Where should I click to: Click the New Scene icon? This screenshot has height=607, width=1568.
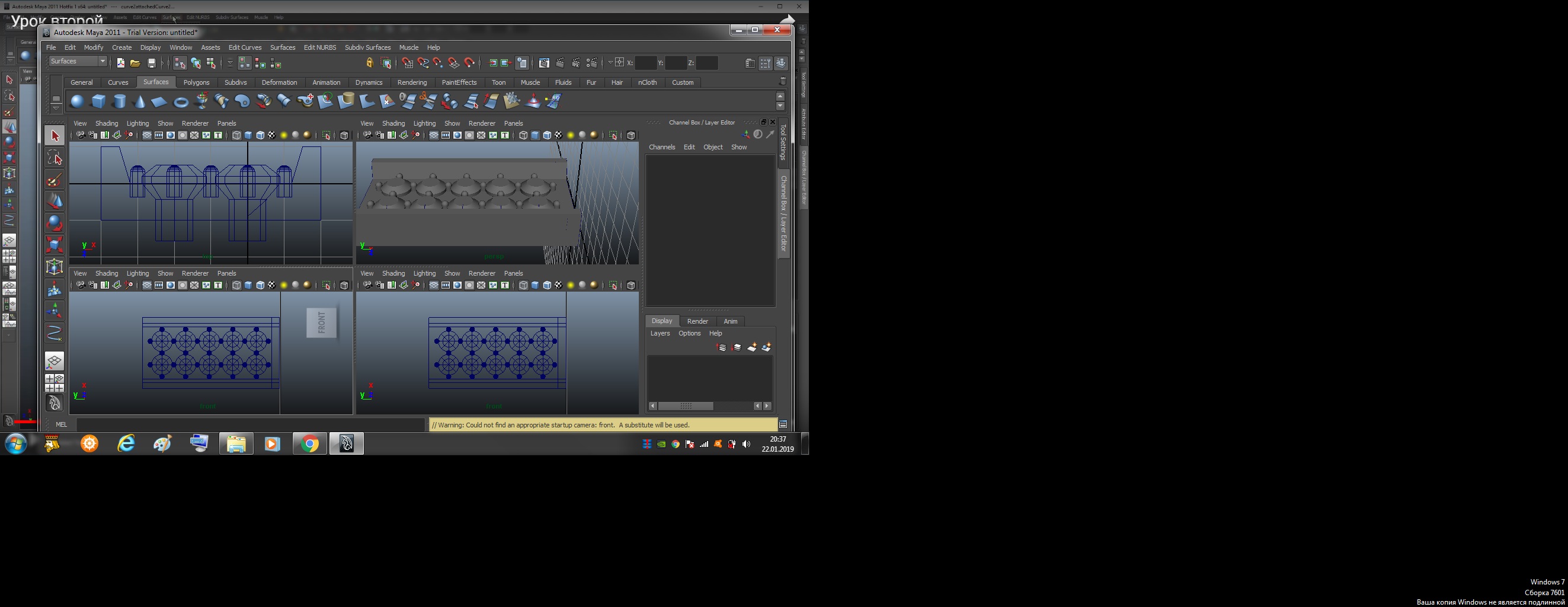click(x=120, y=63)
